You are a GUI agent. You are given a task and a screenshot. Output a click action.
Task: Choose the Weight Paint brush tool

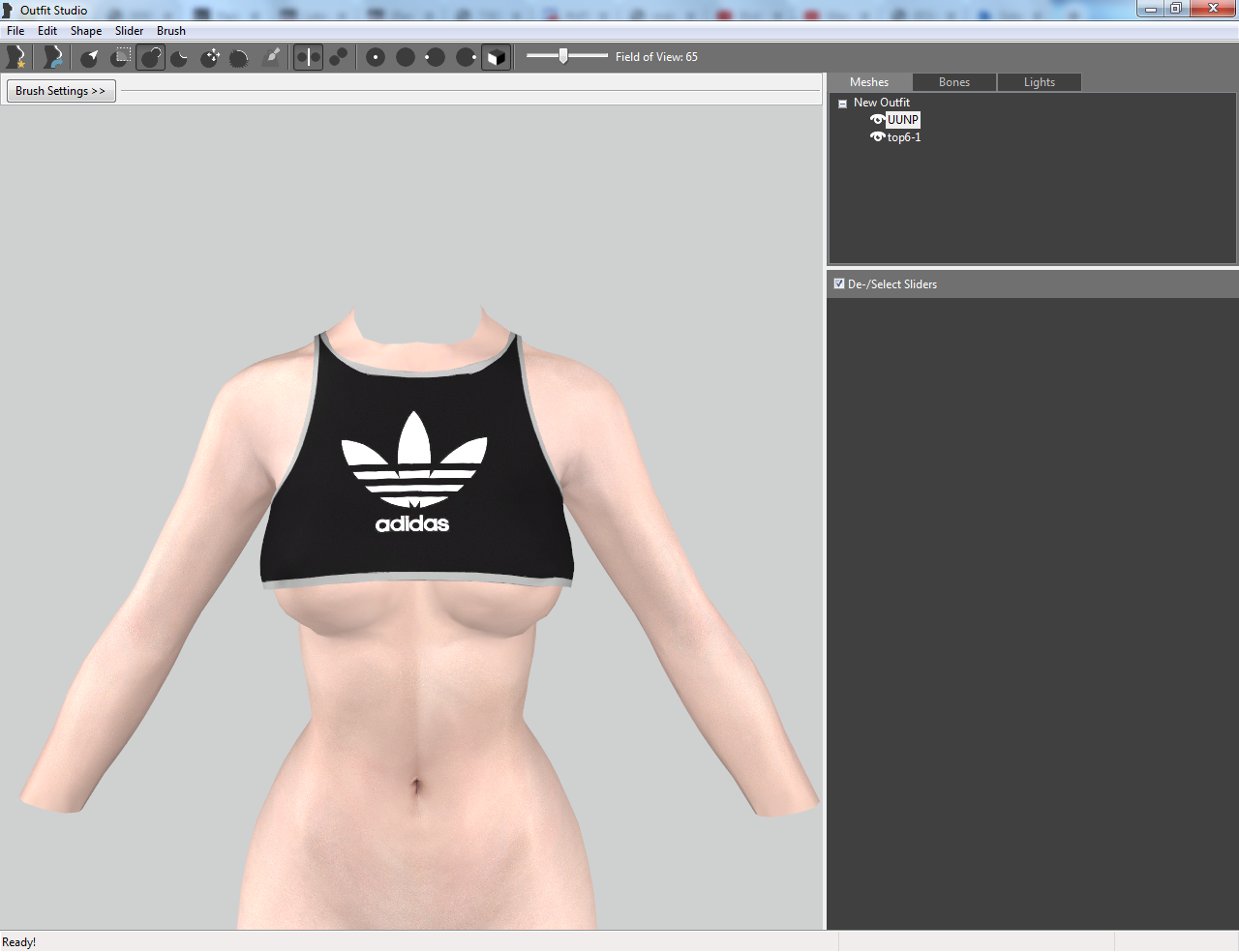272,57
